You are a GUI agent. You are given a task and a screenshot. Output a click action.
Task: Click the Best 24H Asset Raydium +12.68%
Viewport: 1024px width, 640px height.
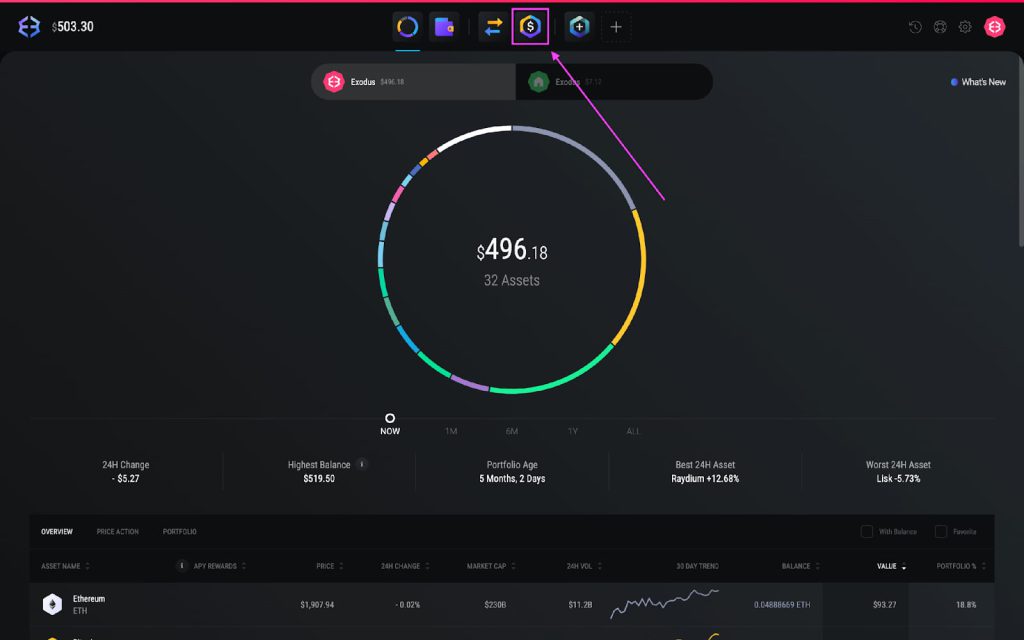tap(705, 472)
